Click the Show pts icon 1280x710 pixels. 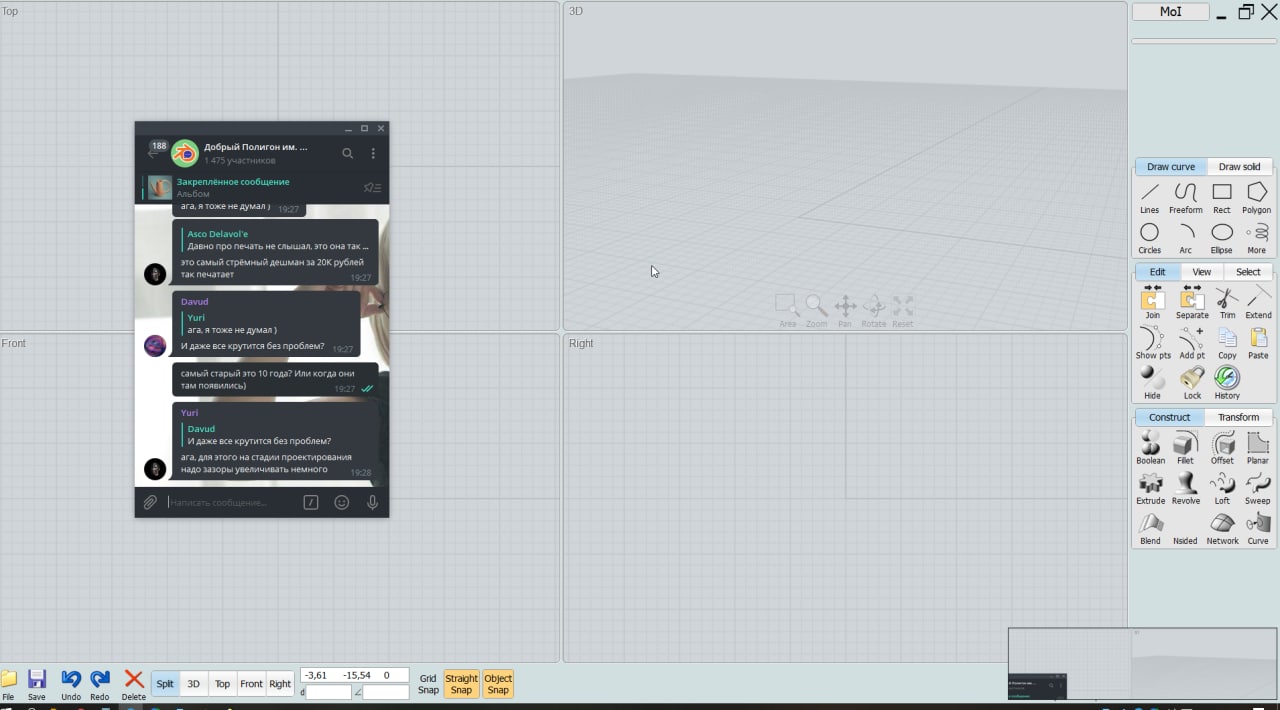coord(1153,343)
